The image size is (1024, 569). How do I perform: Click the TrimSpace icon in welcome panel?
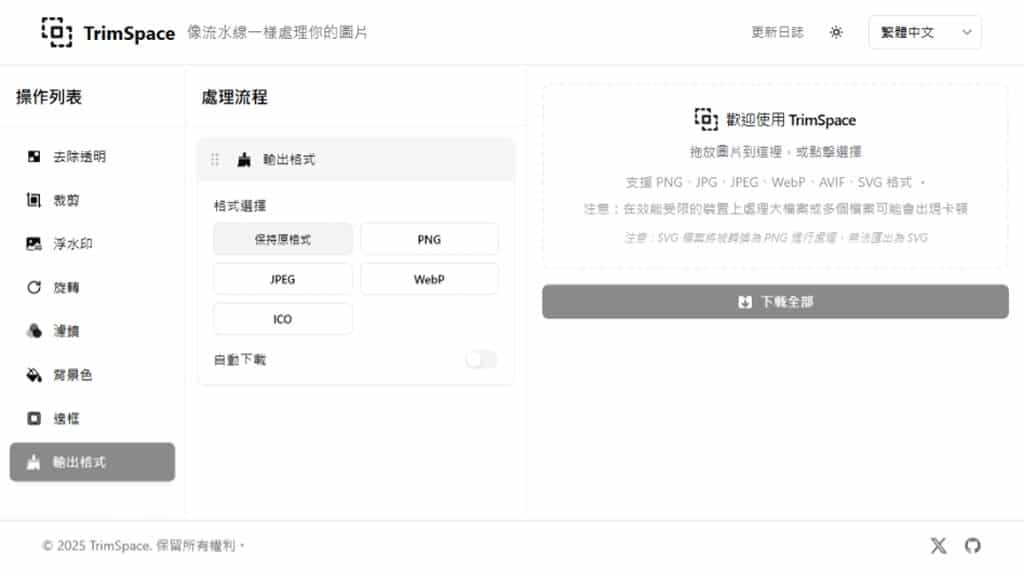pos(706,120)
